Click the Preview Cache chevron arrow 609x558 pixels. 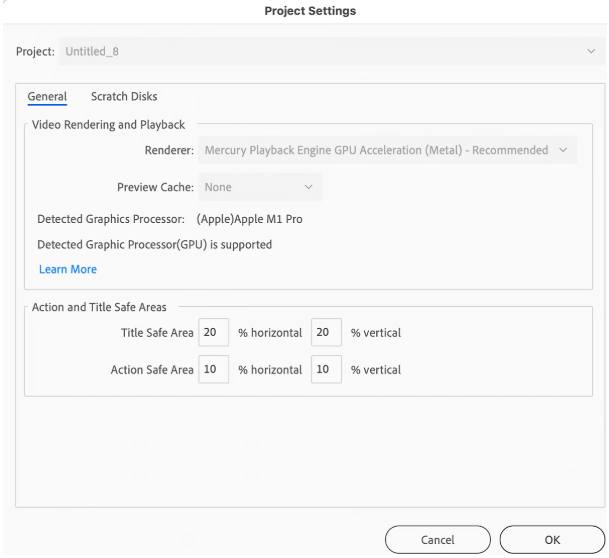(308, 187)
